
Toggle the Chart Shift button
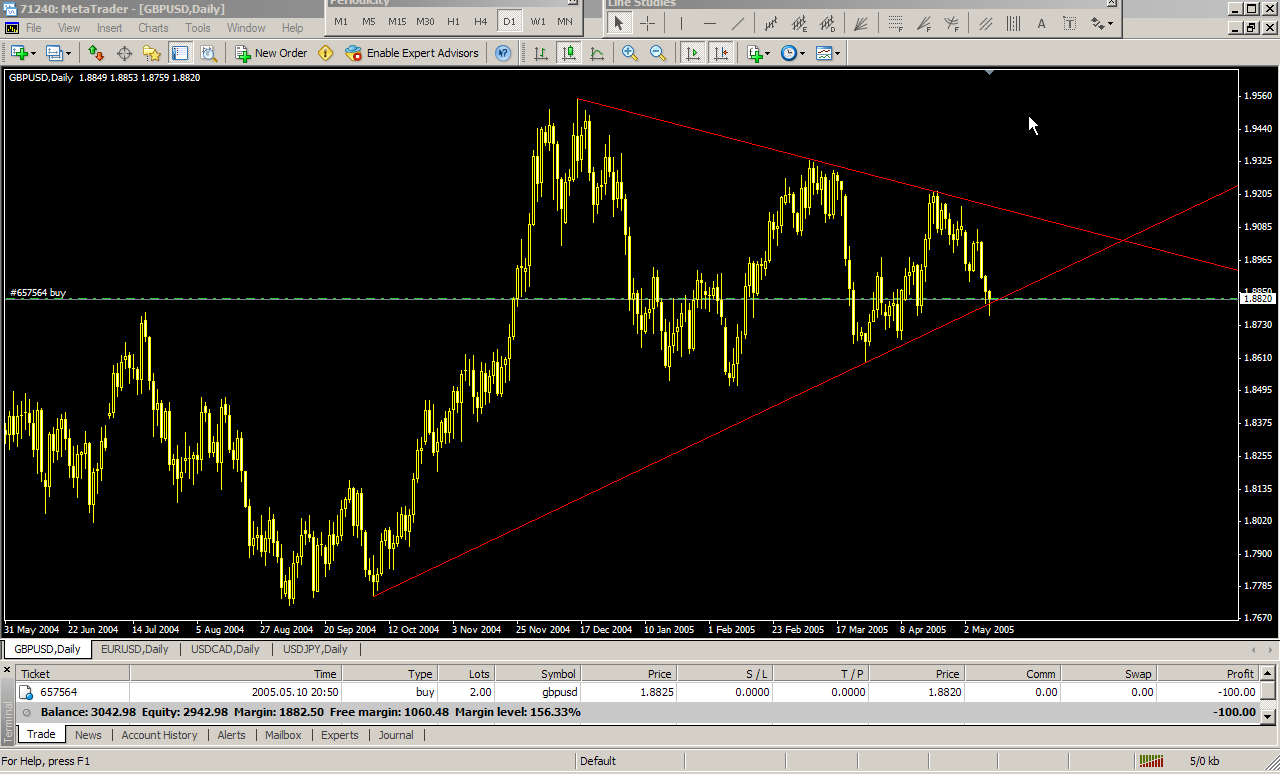721,53
